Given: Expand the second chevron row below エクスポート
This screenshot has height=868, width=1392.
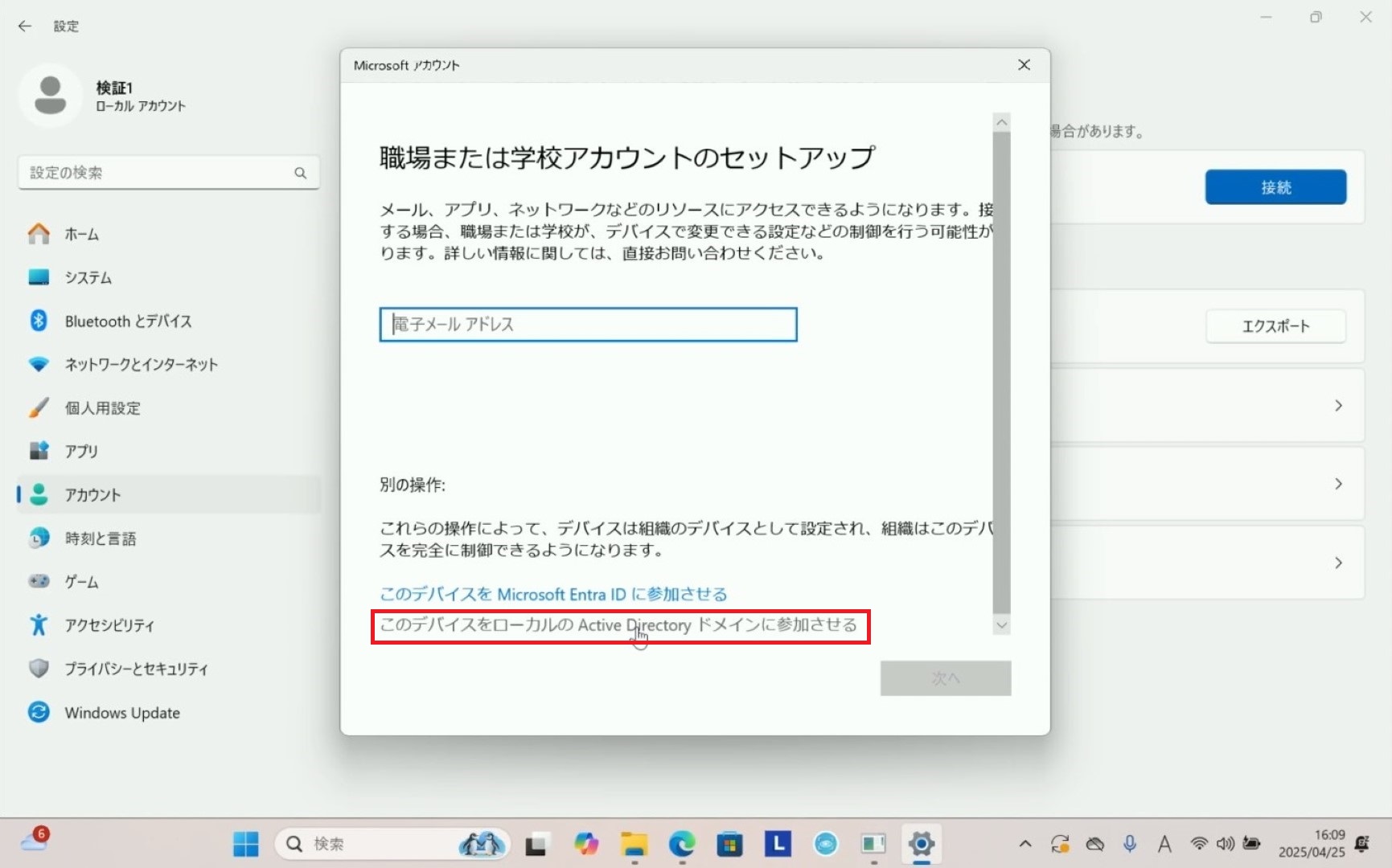Looking at the screenshot, I should point(1338,484).
